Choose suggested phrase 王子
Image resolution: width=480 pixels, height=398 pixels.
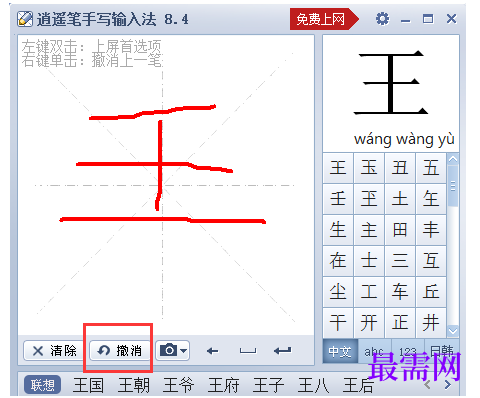tap(268, 385)
